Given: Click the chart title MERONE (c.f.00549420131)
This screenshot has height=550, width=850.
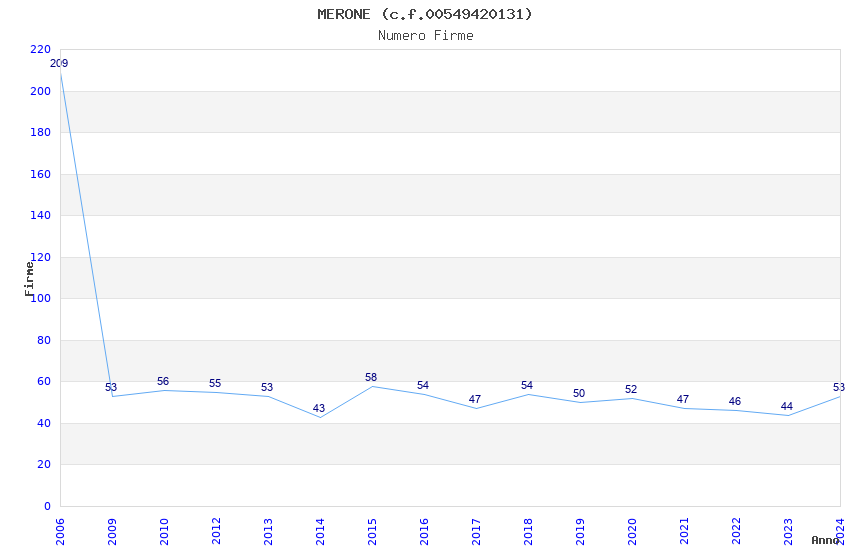Looking at the screenshot, I should pyautogui.click(x=425, y=14).
